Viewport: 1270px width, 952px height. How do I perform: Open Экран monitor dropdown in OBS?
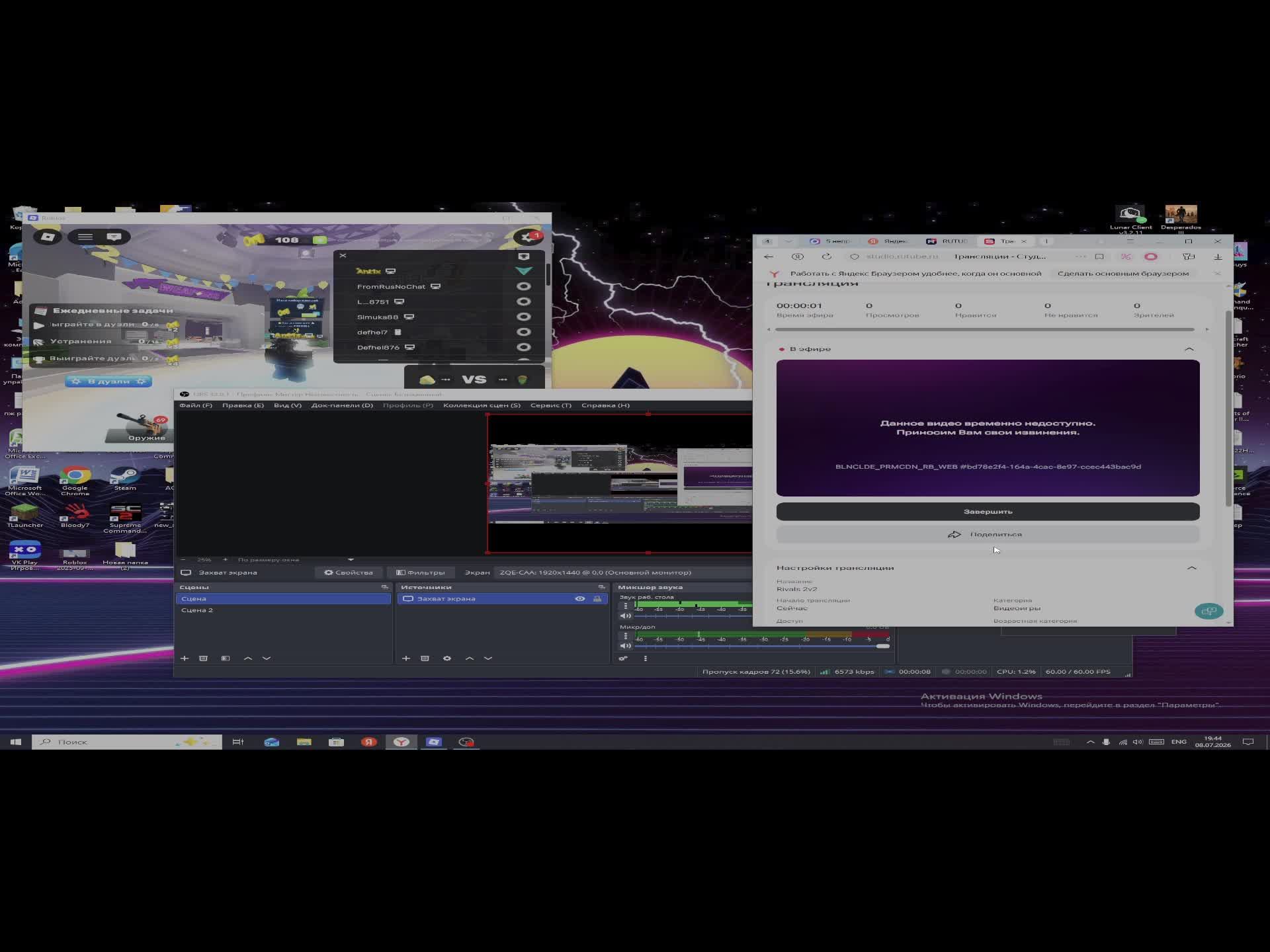623,573
